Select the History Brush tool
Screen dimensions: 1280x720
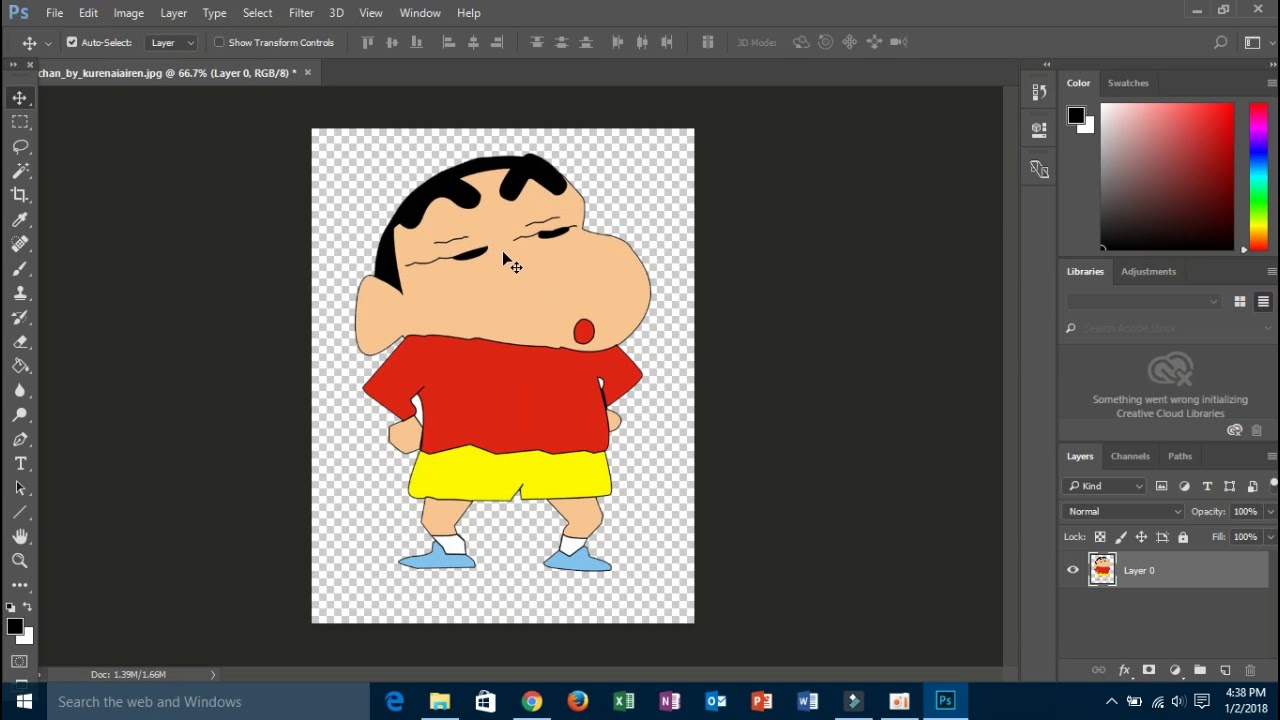(x=20, y=317)
